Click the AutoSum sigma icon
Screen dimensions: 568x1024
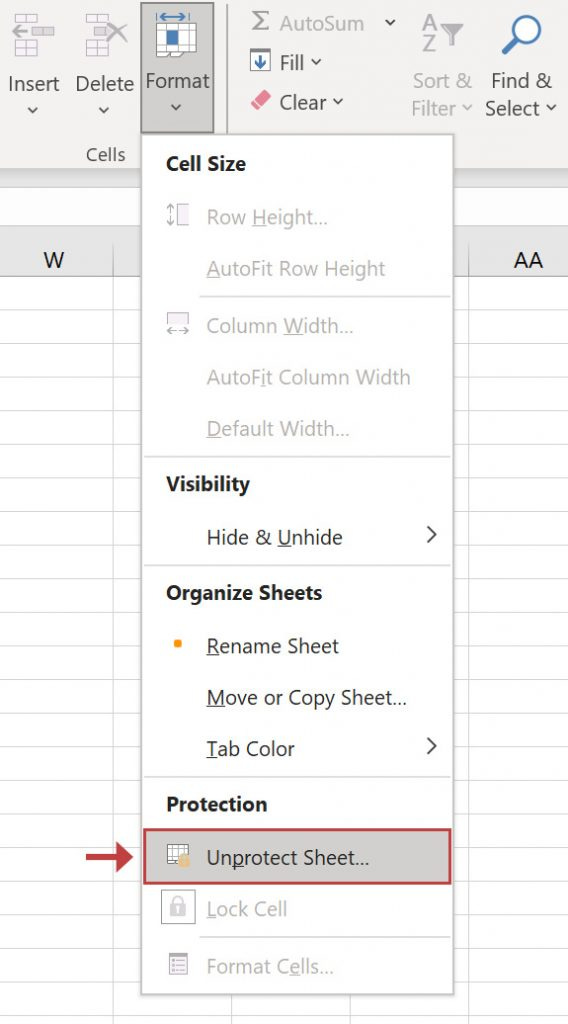(x=260, y=22)
